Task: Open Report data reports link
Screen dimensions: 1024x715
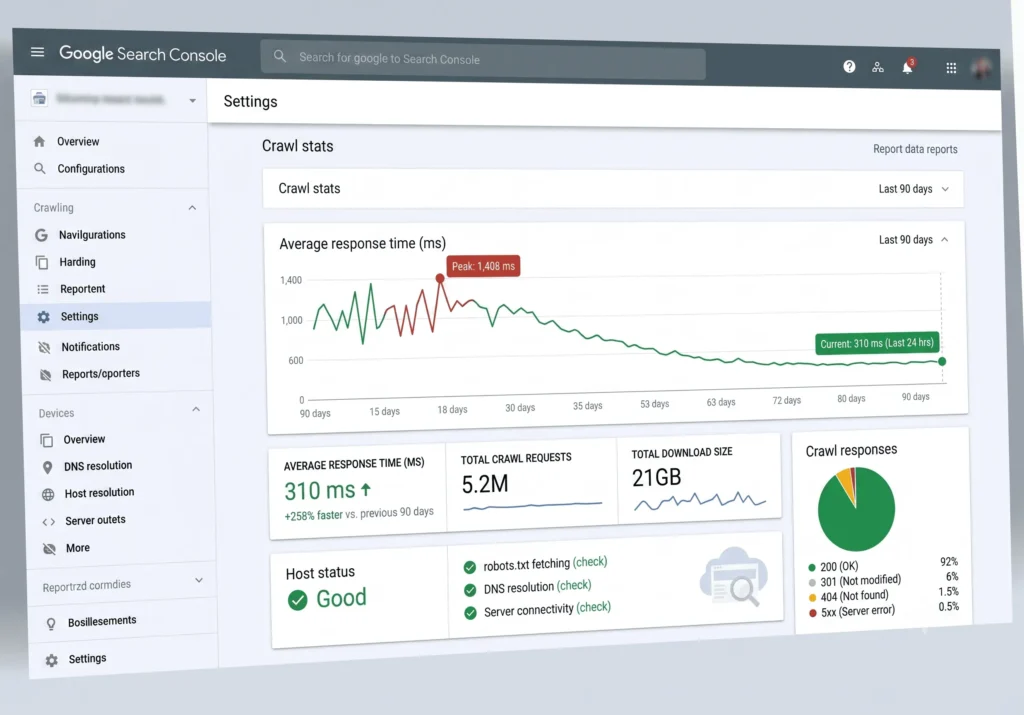Action: (x=915, y=149)
